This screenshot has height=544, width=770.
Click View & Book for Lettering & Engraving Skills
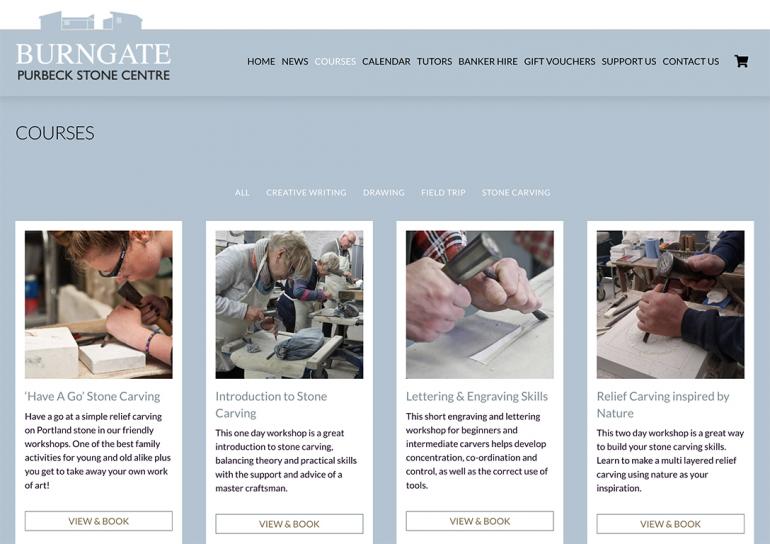[480, 521]
